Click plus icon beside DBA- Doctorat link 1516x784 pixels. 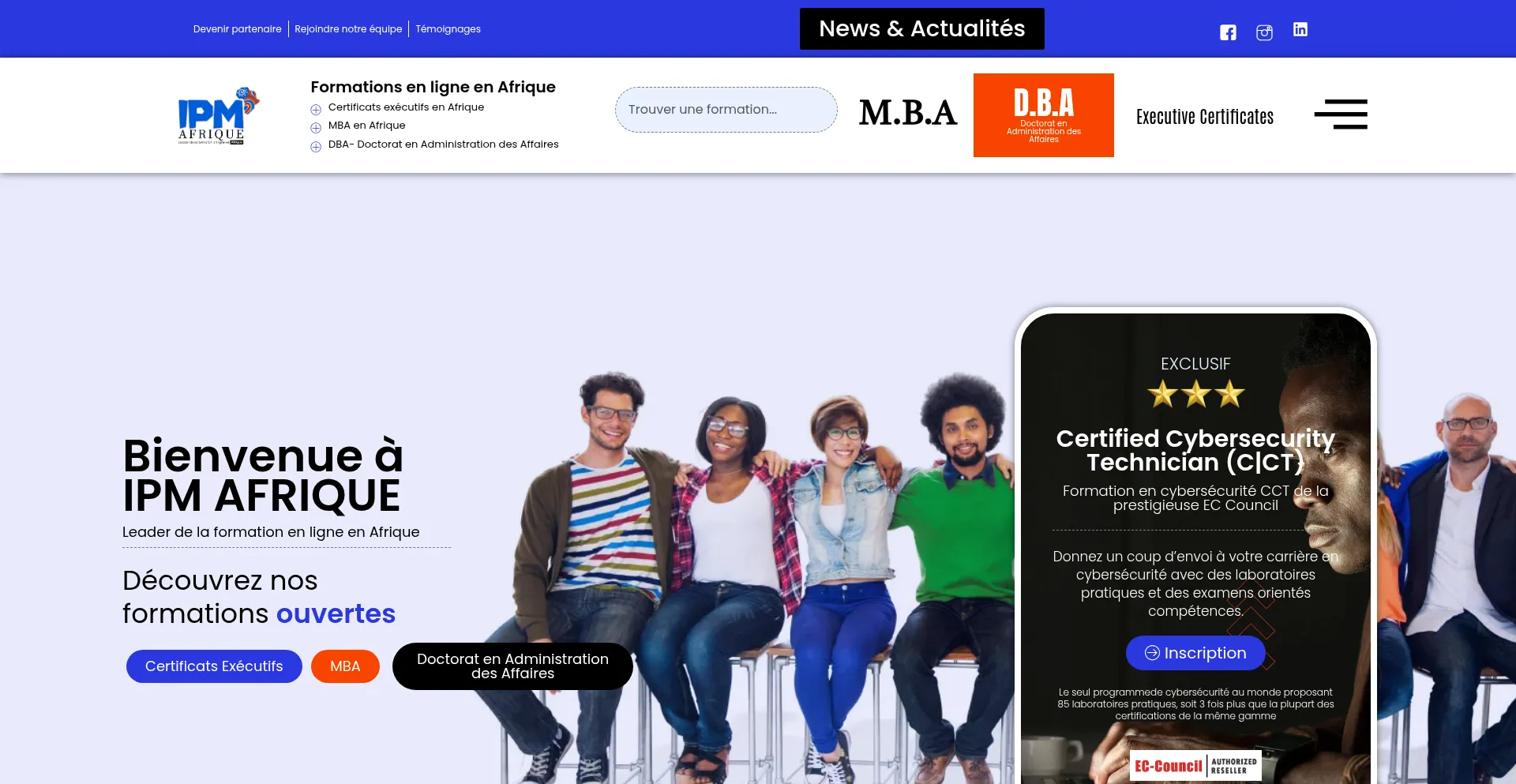(x=316, y=146)
